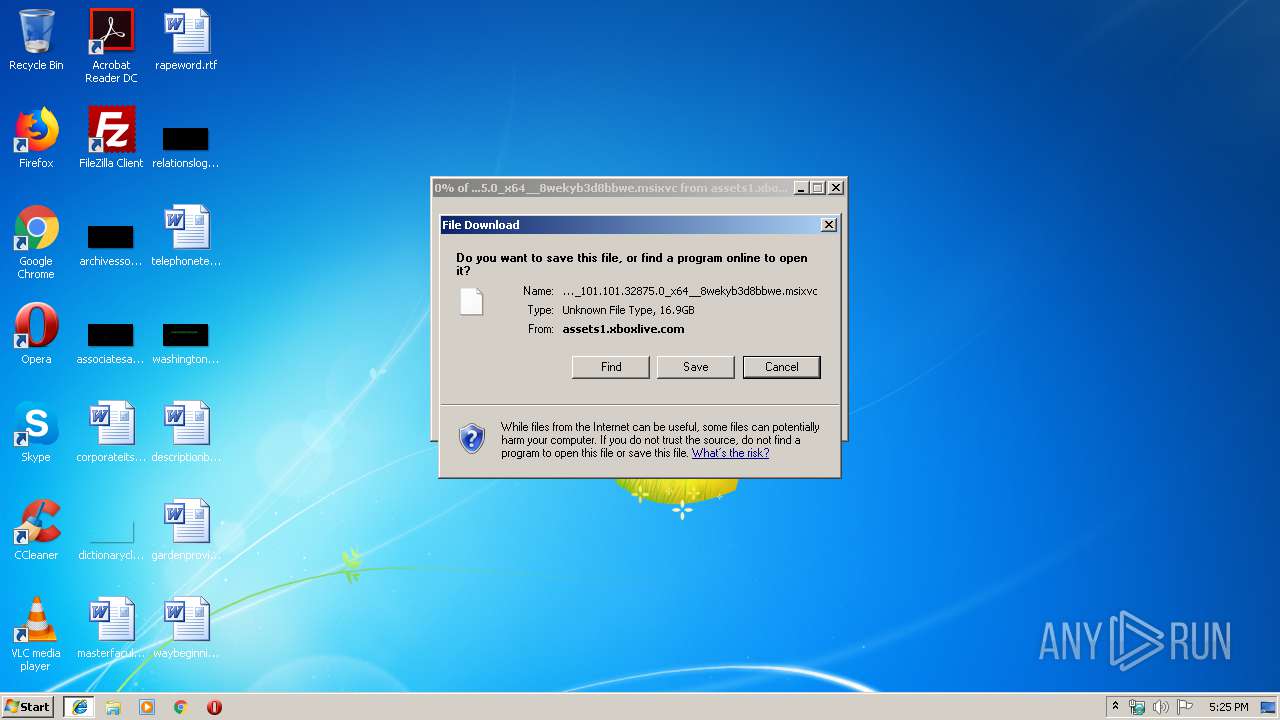This screenshot has width=1280, height=720.
Task: Select the dictionarycl file icon
Action: [x=111, y=540]
